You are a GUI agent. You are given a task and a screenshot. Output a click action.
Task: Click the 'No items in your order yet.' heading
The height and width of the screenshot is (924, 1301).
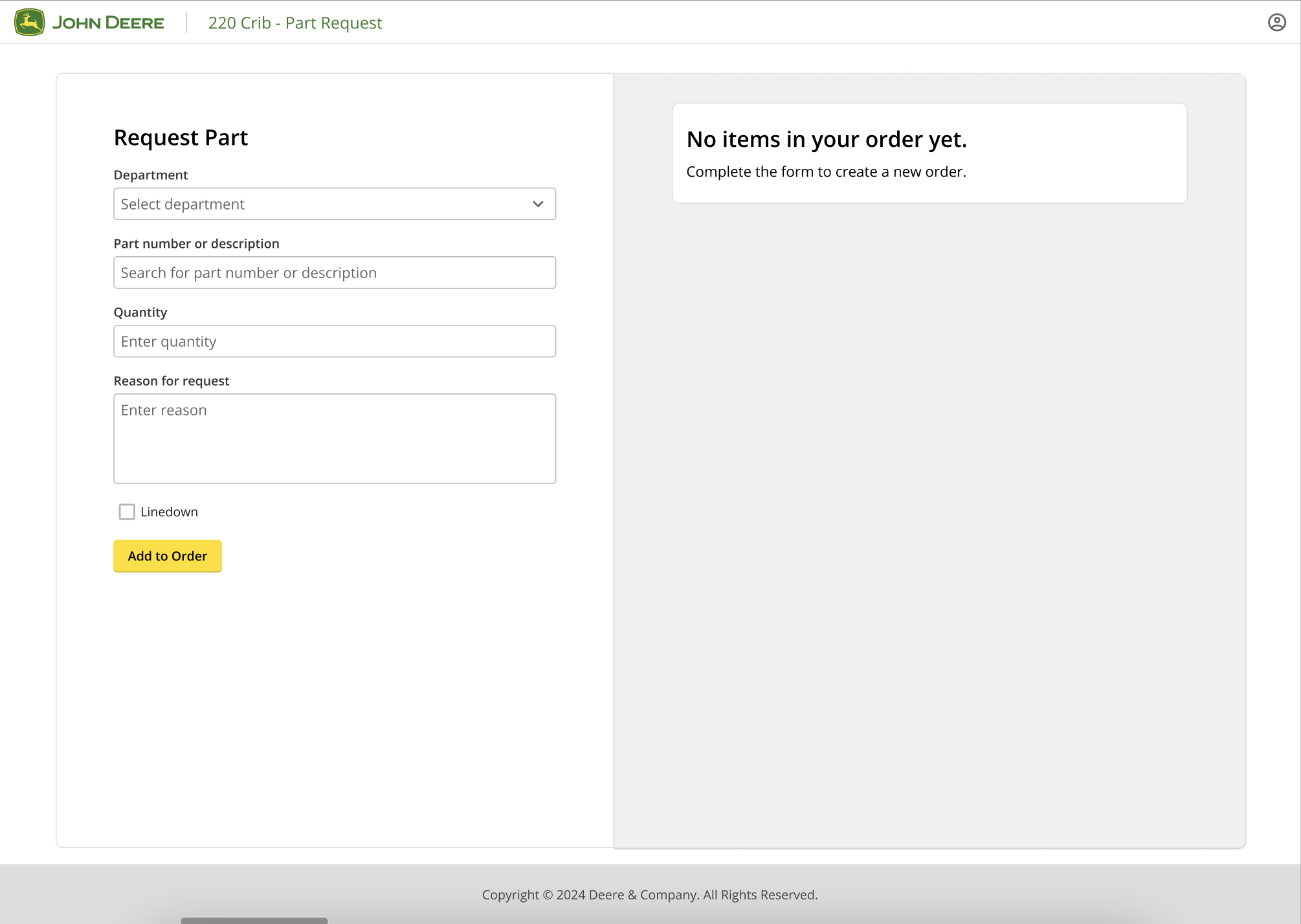tap(827, 139)
